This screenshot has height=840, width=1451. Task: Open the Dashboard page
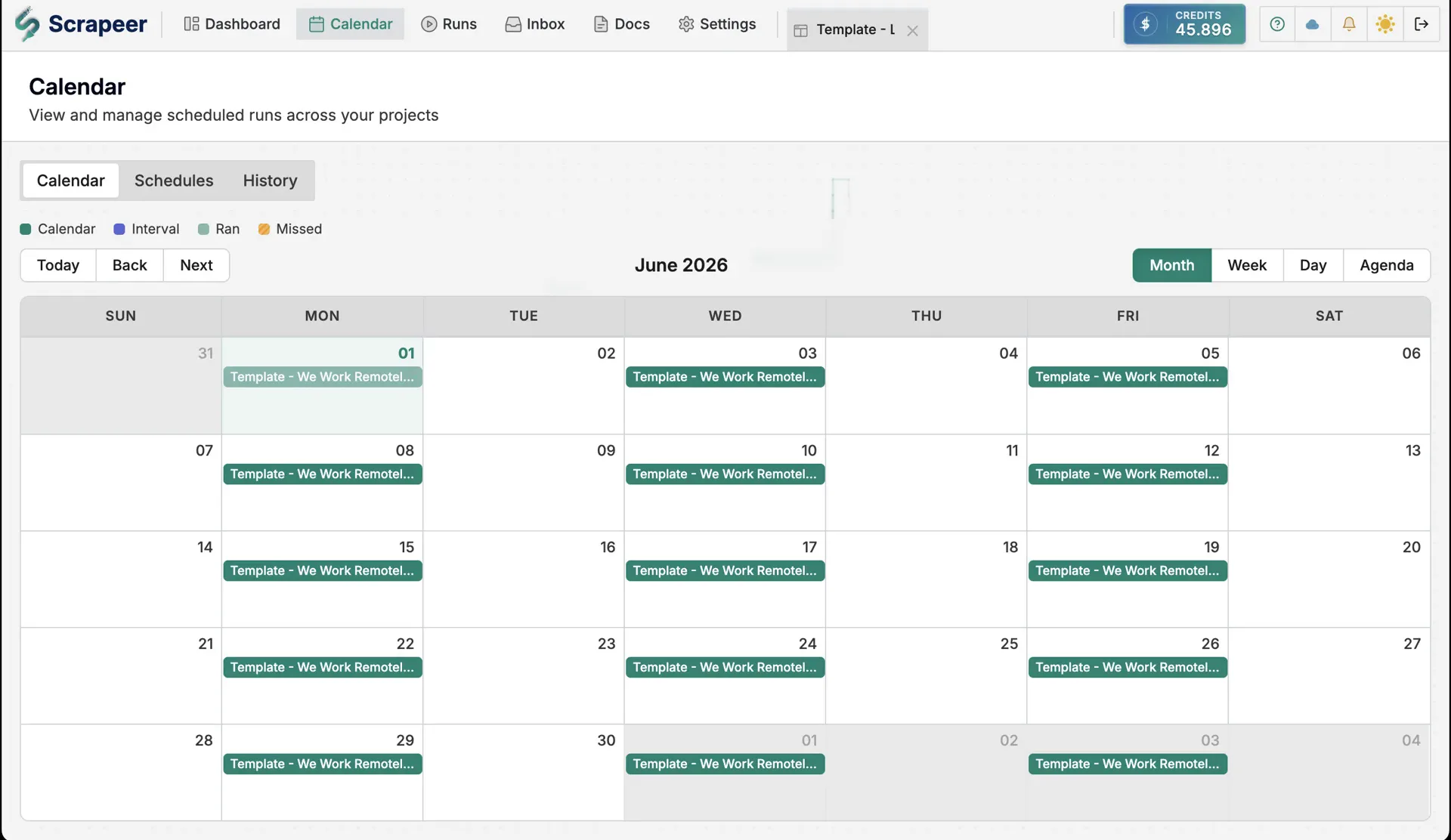232,24
